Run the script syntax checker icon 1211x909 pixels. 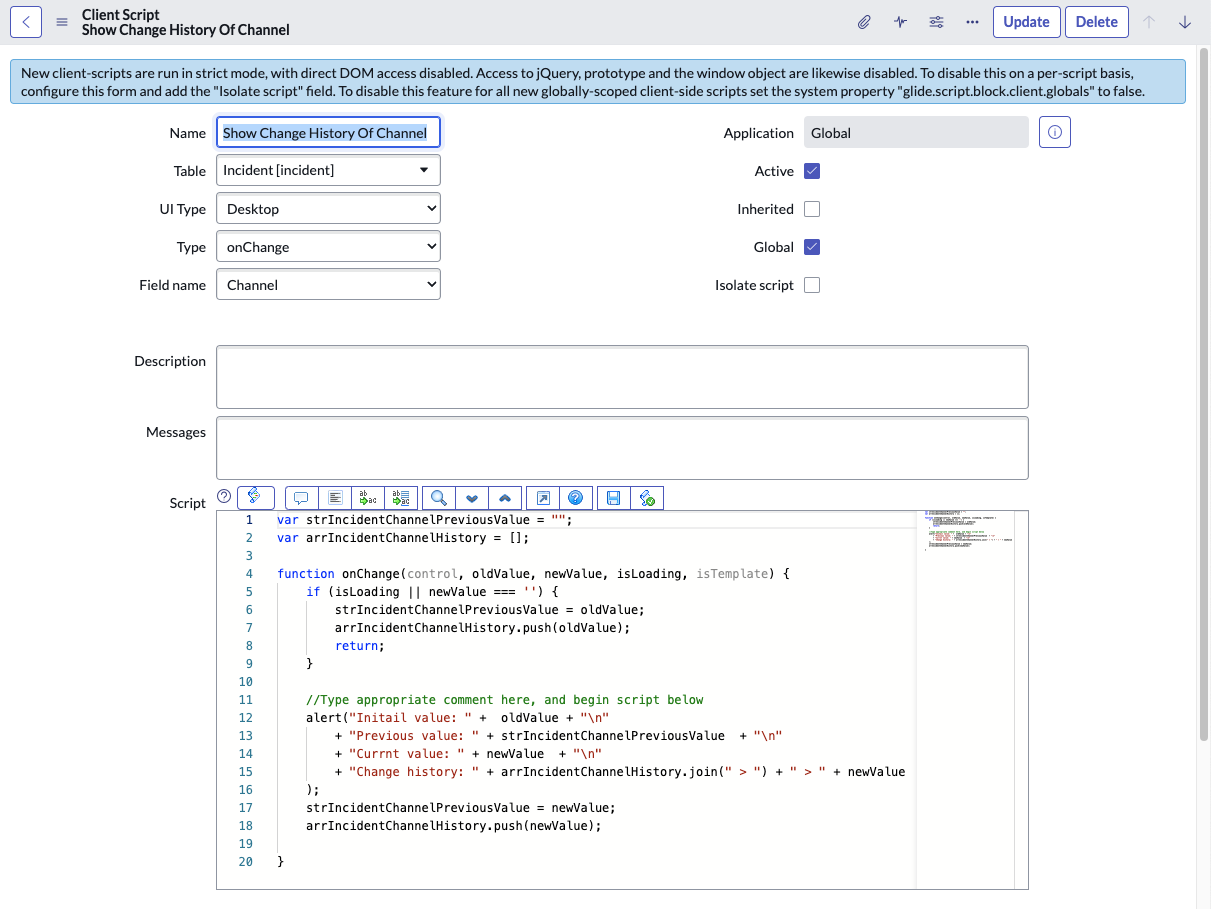[x=647, y=497]
